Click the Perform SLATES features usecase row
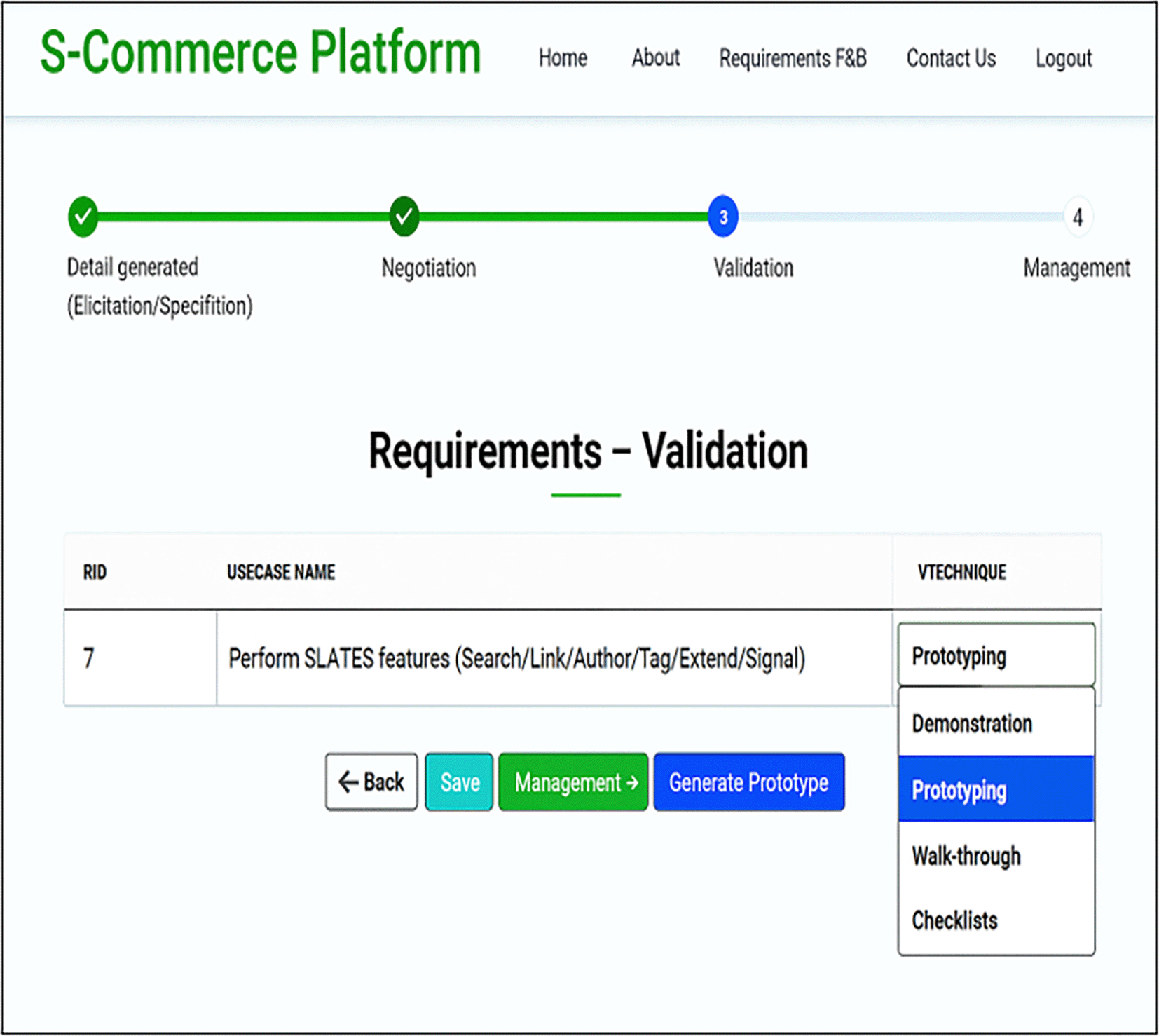1159x1036 pixels. pyautogui.click(x=516, y=658)
